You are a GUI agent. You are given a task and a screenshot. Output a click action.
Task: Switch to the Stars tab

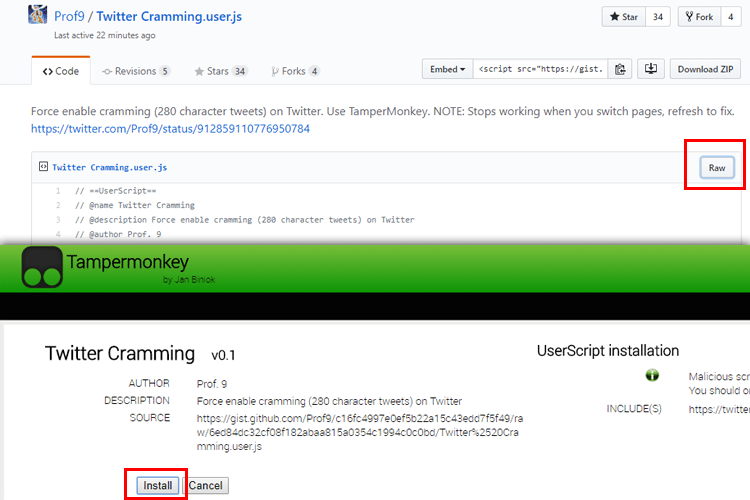pyautogui.click(x=221, y=71)
